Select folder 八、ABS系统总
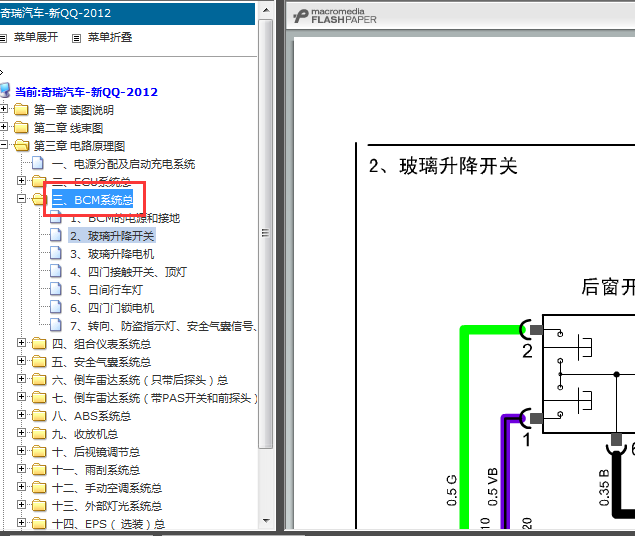This screenshot has width=635, height=536. click(x=91, y=416)
